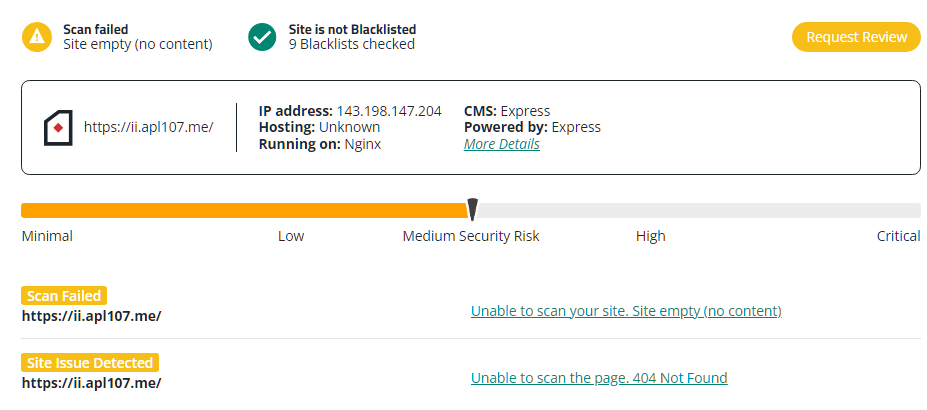The width and height of the screenshot is (927, 410).
Task: Click the 'Site is not Blacklisted' heading
Action: point(351,30)
